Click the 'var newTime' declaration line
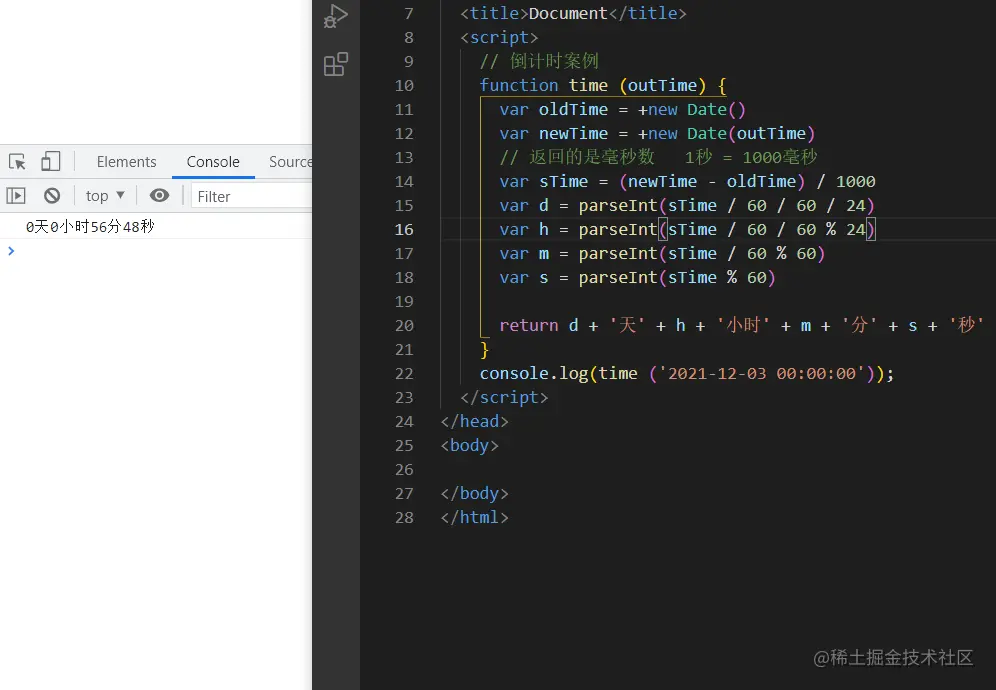The height and width of the screenshot is (690, 996). [657, 133]
